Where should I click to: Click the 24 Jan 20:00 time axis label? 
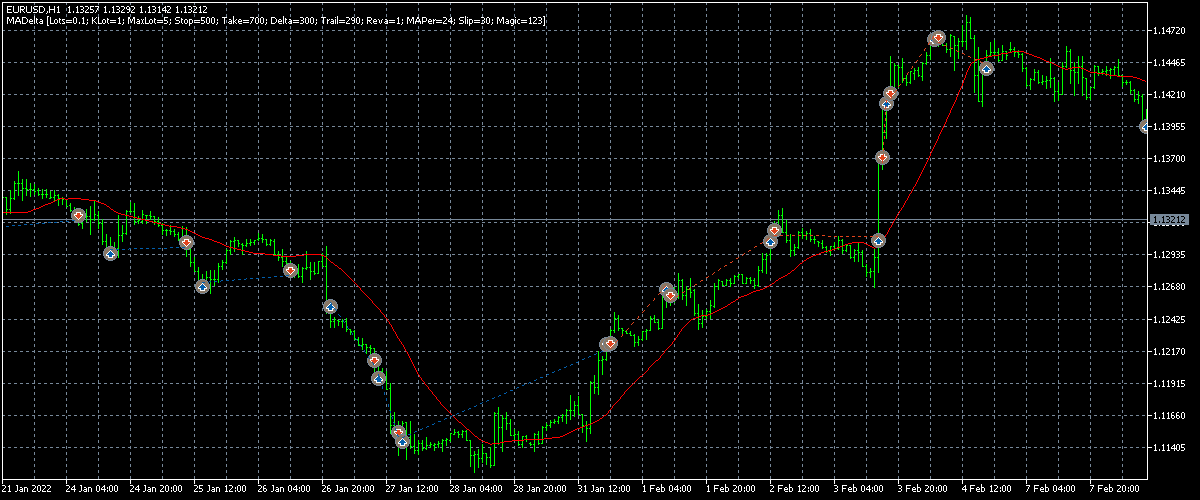pyautogui.click(x=155, y=490)
